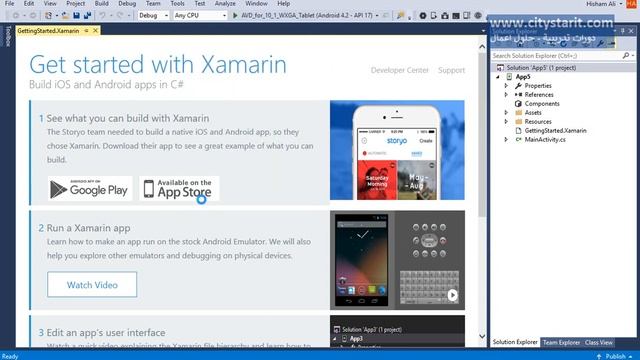Switch to the Team Explorer tab
Screen dimensions: 640x360
click(561, 342)
